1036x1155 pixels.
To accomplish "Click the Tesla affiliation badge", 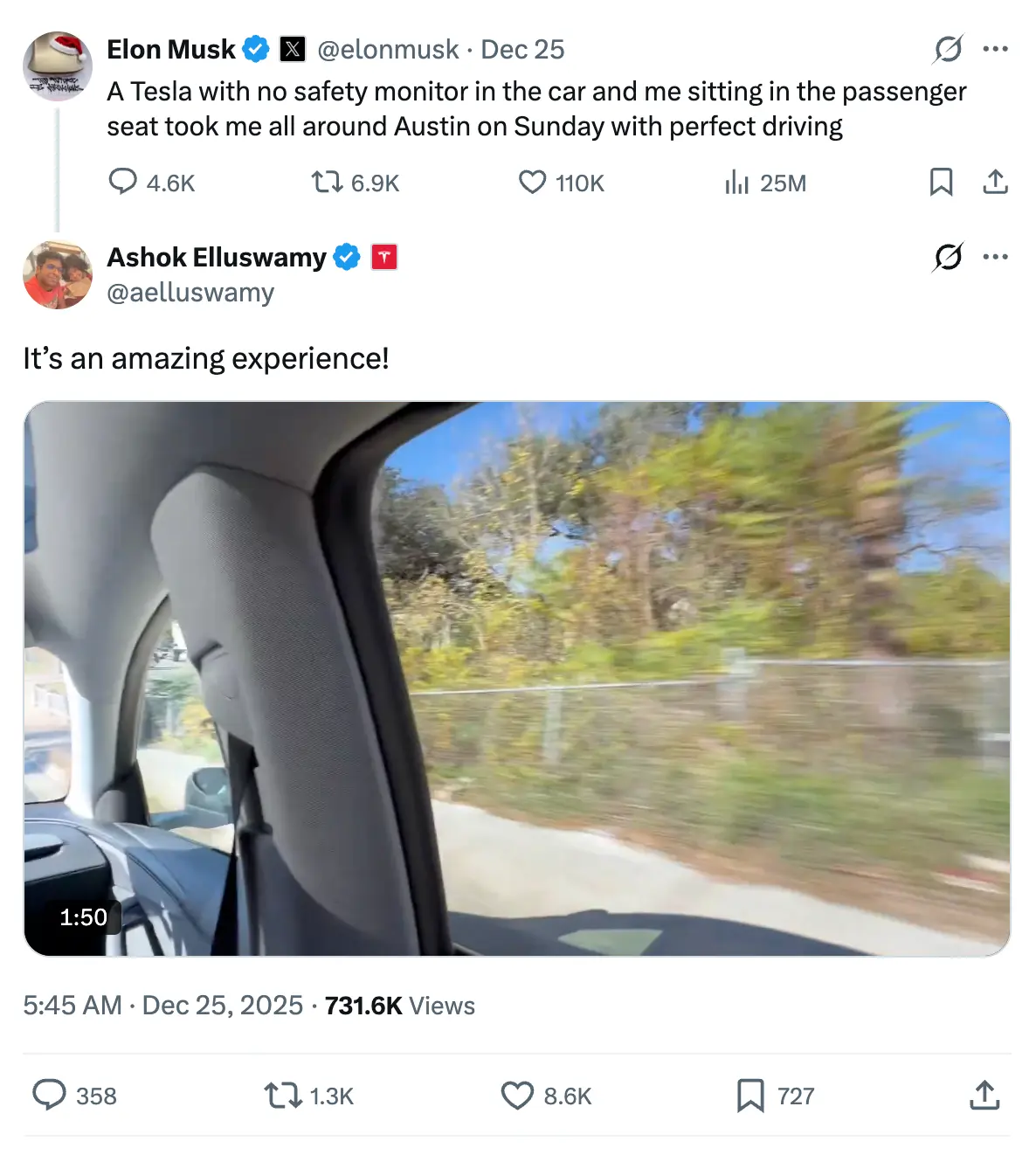I will click(x=384, y=257).
